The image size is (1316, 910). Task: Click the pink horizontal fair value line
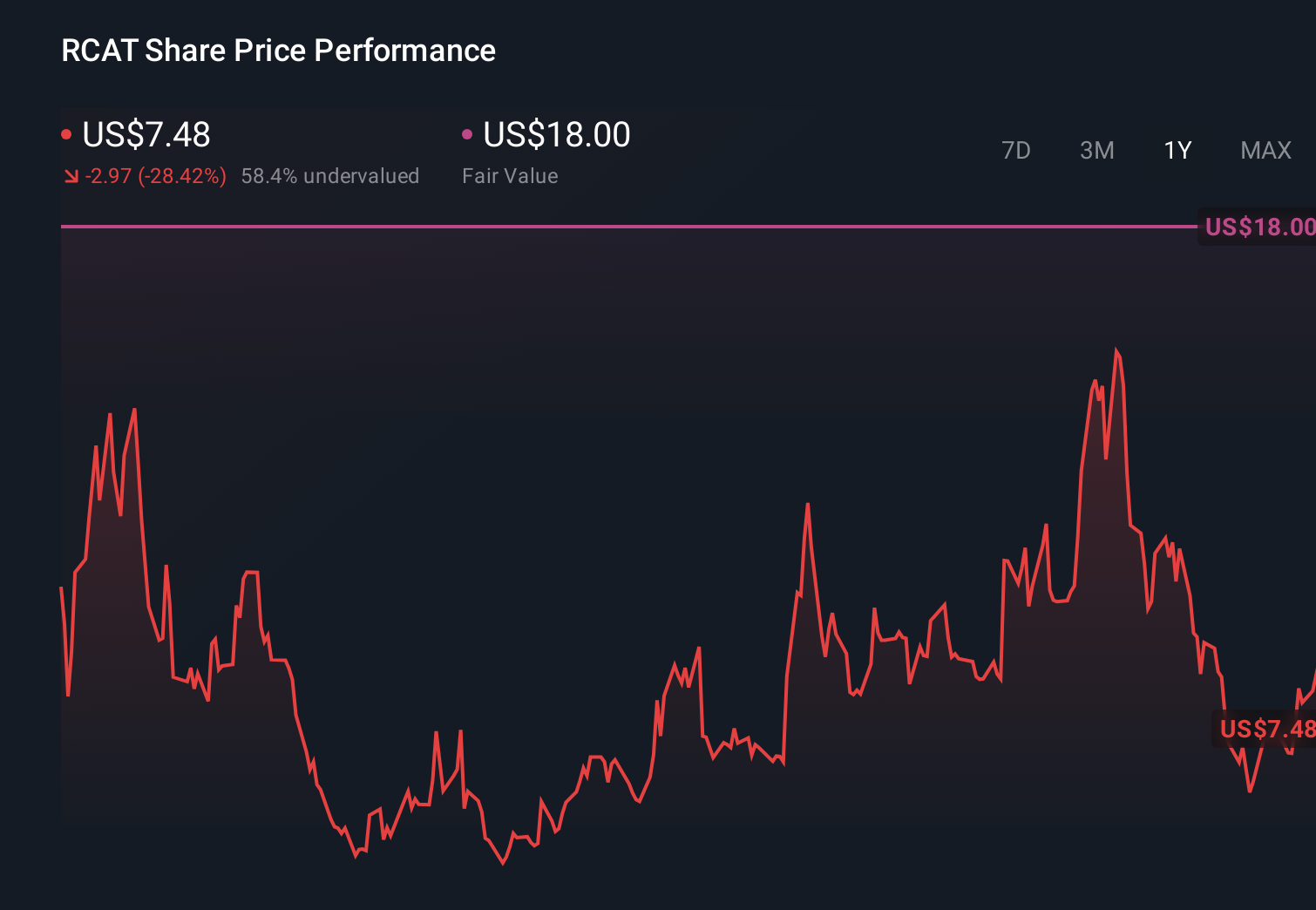(x=610, y=227)
